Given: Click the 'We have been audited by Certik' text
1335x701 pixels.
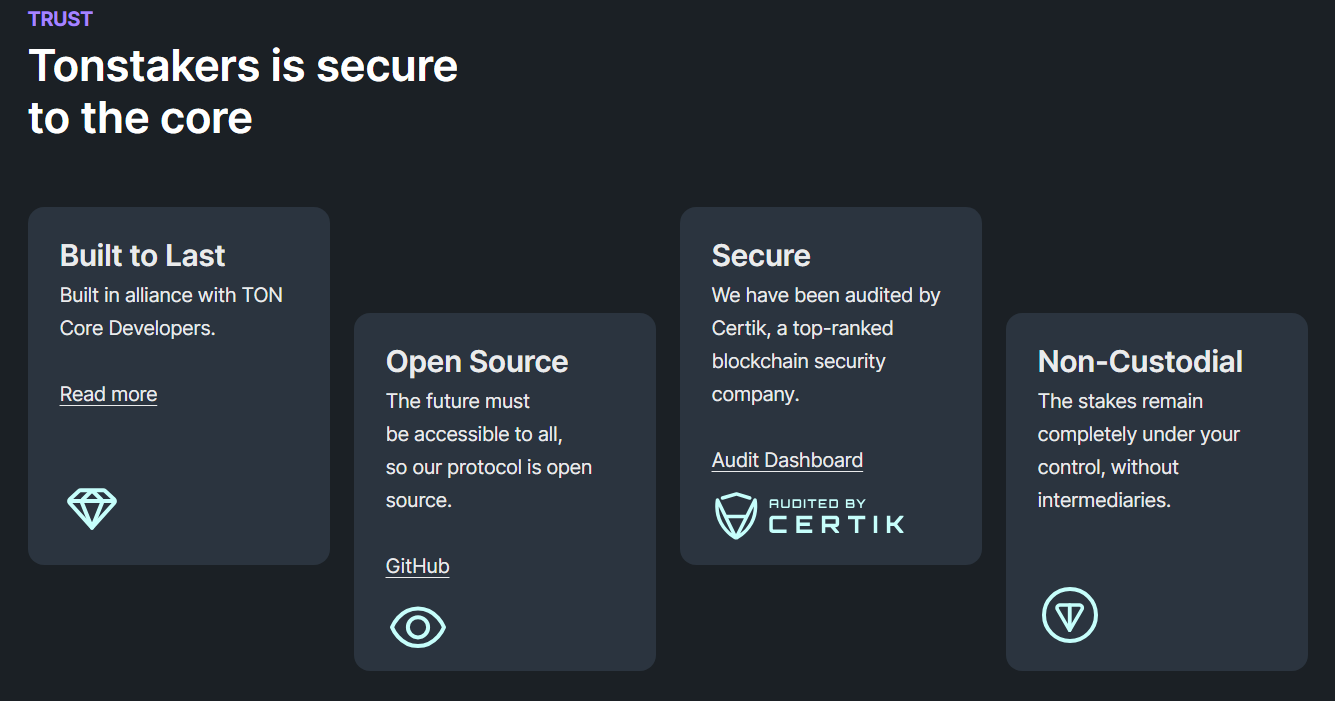Looking at the screenshot, I should pos(826,295).
